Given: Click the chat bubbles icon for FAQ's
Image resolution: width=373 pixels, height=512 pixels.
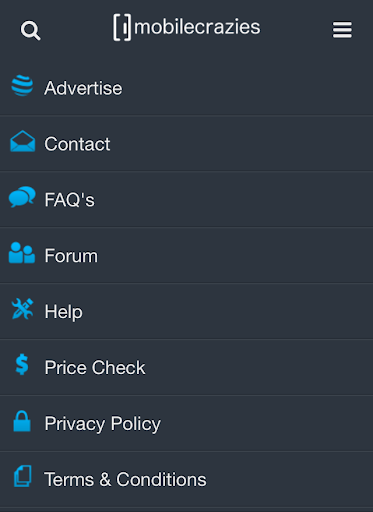Looking at the screenshot, I should click(22, 197).
